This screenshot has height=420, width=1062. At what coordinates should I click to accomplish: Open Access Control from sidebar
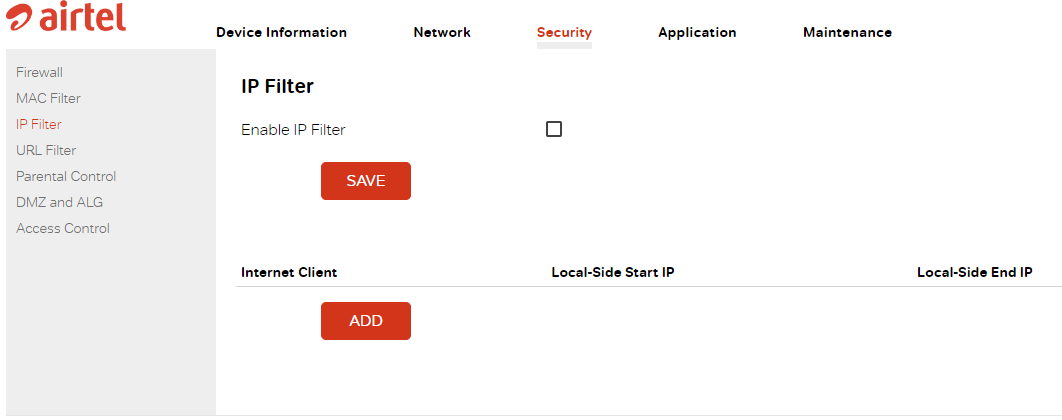[63, 228]
